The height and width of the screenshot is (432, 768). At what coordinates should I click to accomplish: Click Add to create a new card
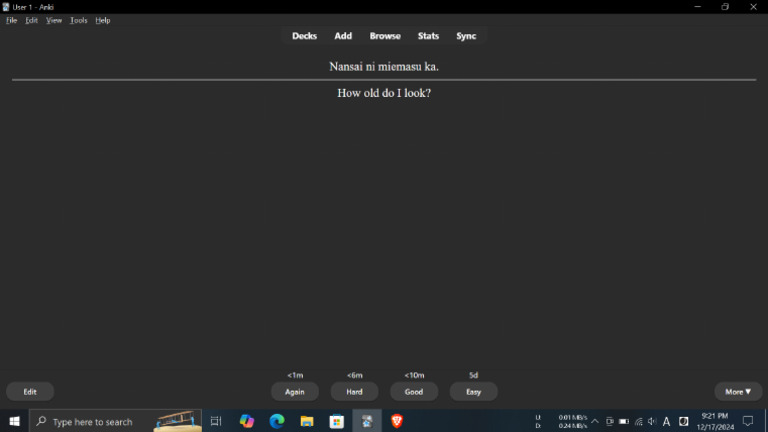(x=343, y=36)
